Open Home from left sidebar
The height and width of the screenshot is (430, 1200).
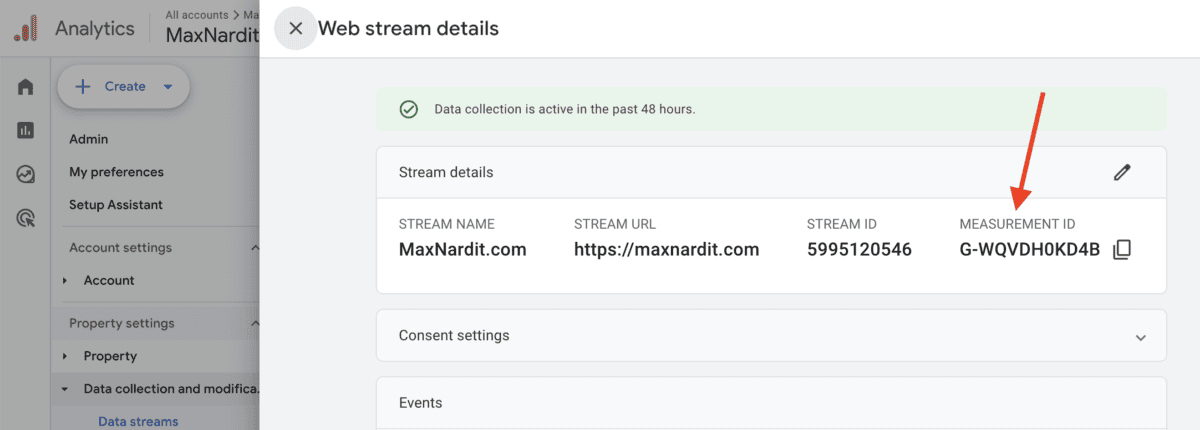26,87
